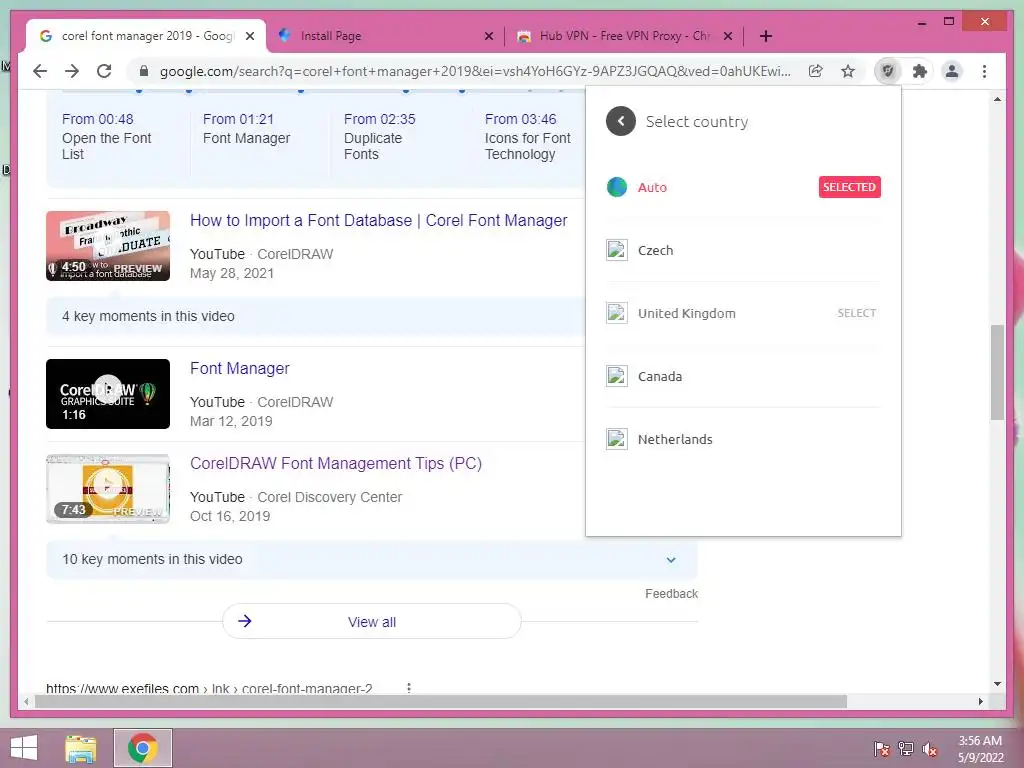
Task: Share this page icon in address bar
Action: pyautogui.click(x=816, y=71)
